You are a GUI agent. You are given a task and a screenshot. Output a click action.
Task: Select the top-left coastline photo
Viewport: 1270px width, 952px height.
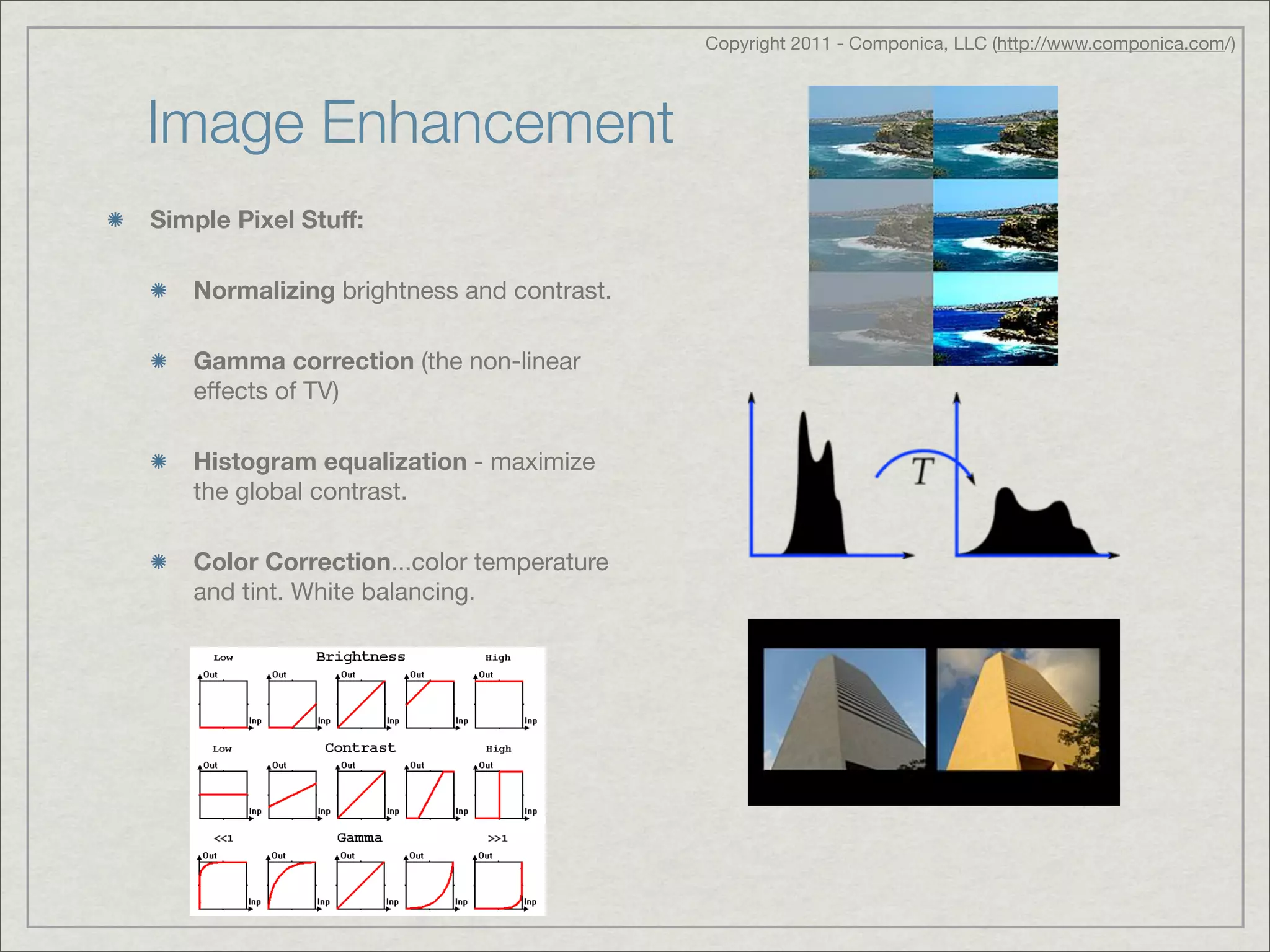tap(871, 132)
